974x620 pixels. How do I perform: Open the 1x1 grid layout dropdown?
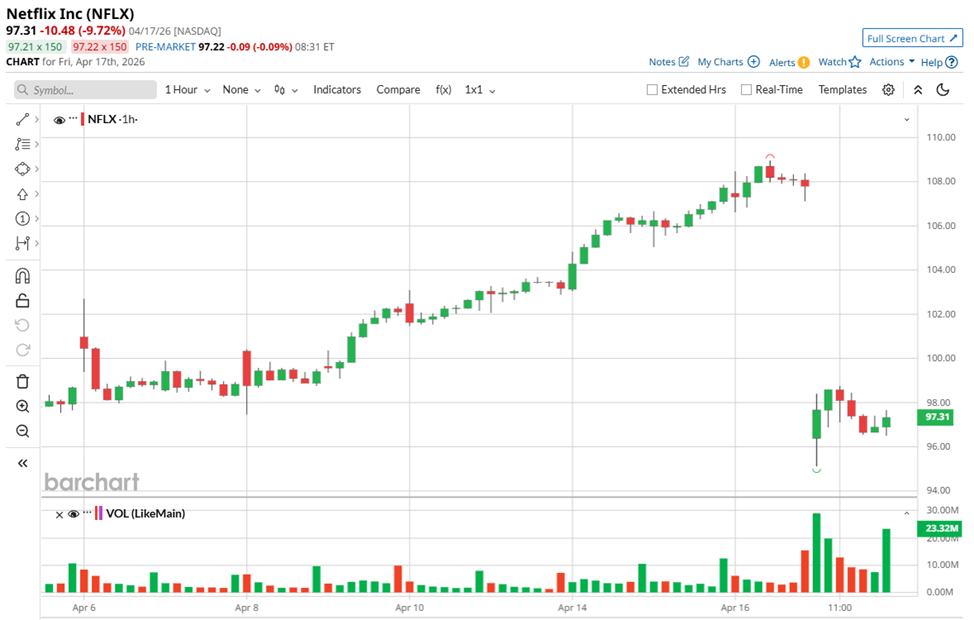[480, 90]
